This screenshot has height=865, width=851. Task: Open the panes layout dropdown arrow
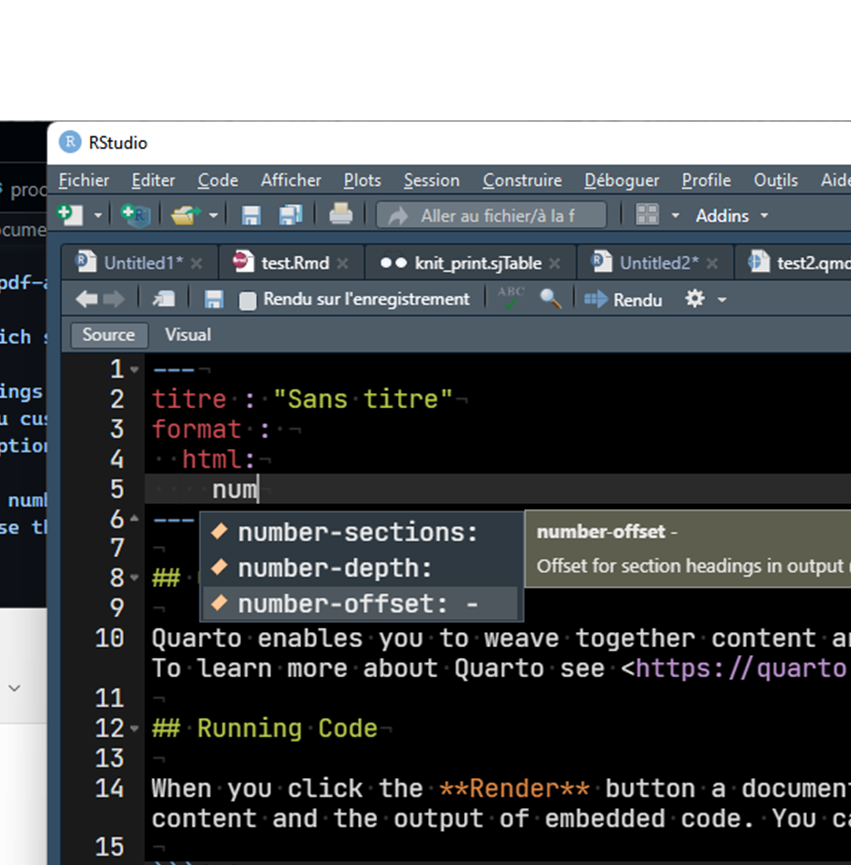coord(675,215)
